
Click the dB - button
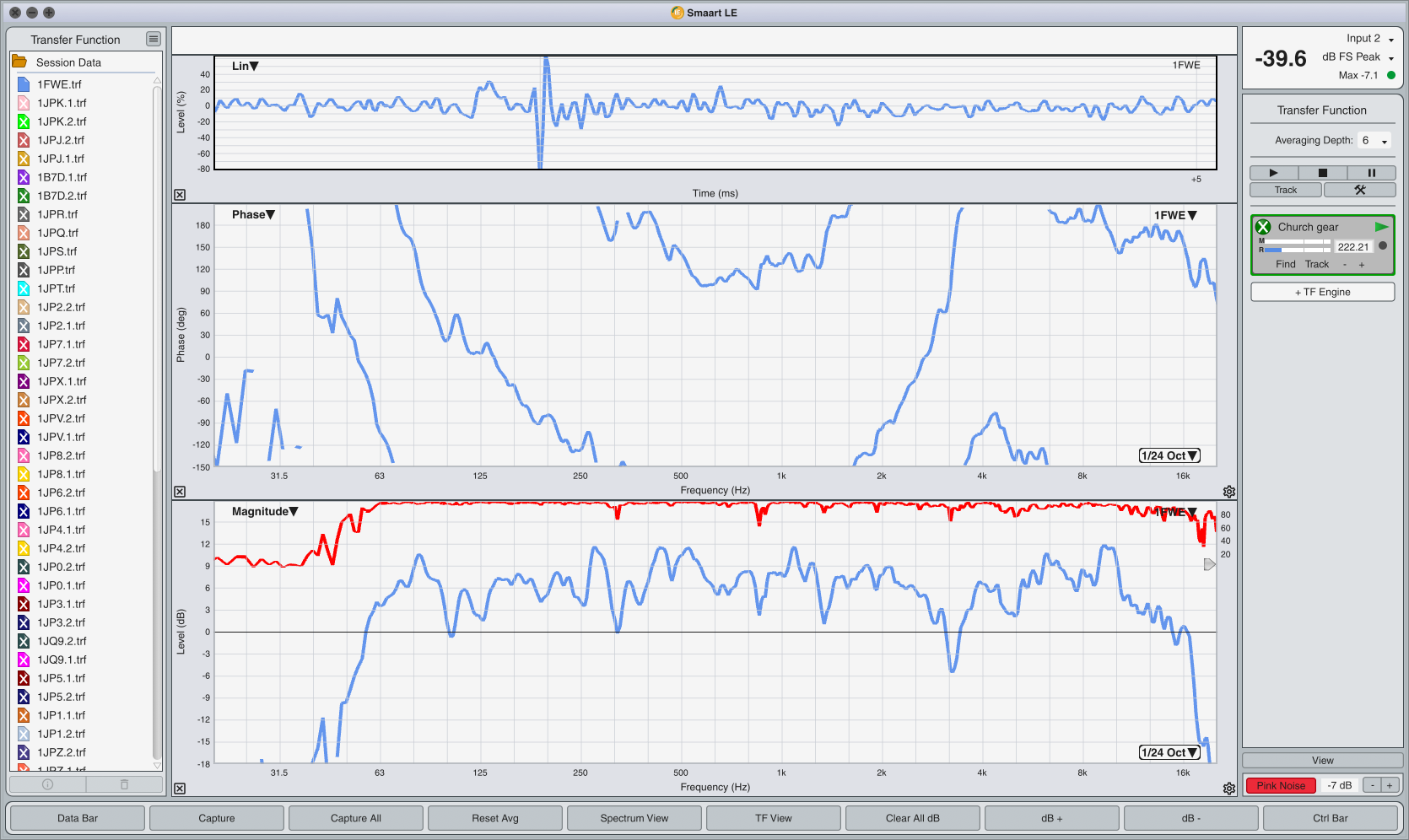[1191, 818]
